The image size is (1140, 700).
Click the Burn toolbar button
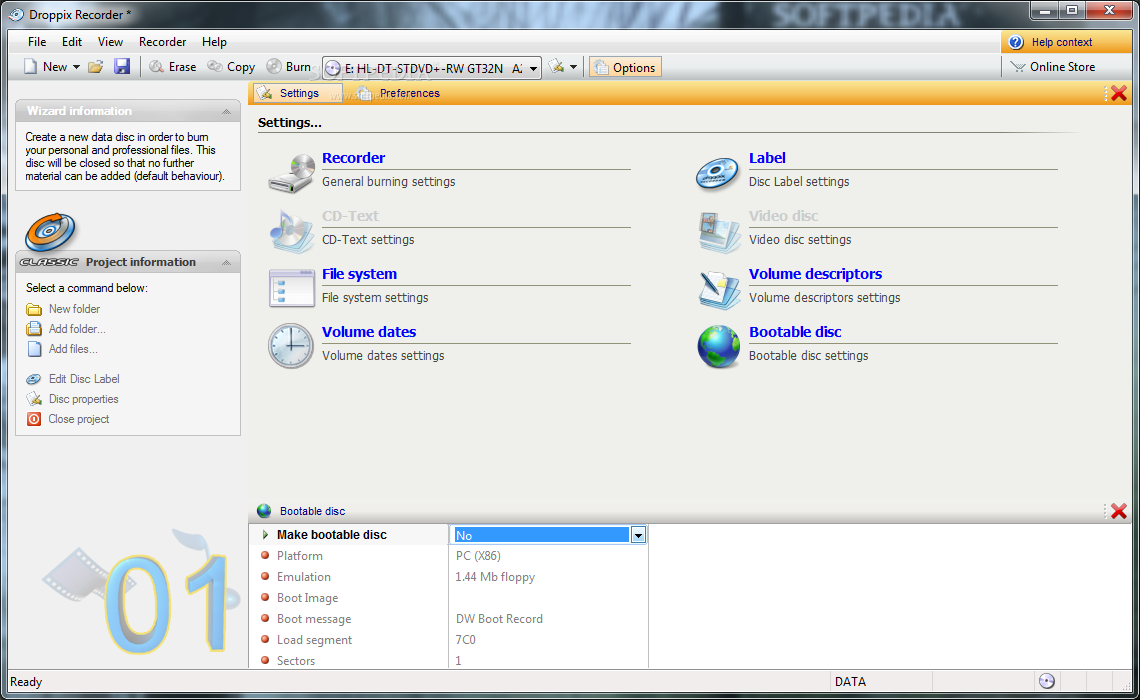click(x=289, y=67)
